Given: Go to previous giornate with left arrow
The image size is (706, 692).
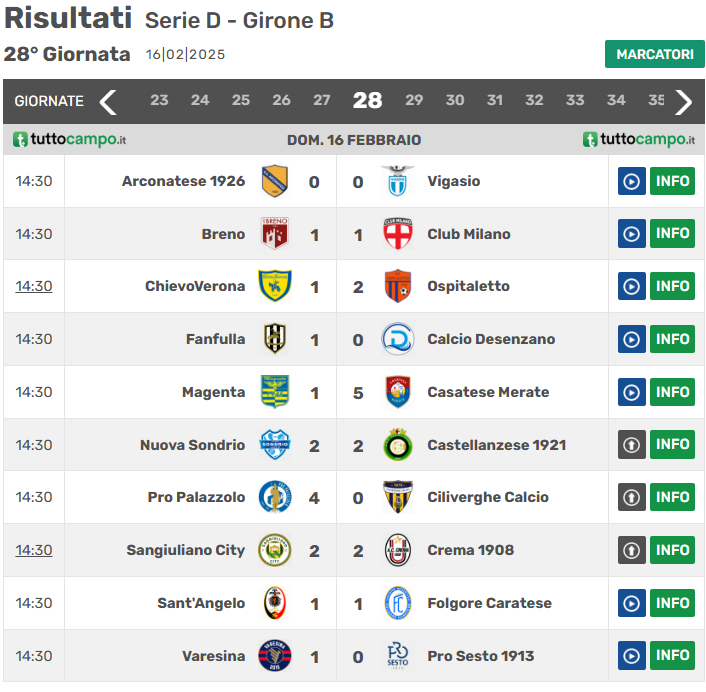Looking at the screenshot, I should click(x=108, y=101).
